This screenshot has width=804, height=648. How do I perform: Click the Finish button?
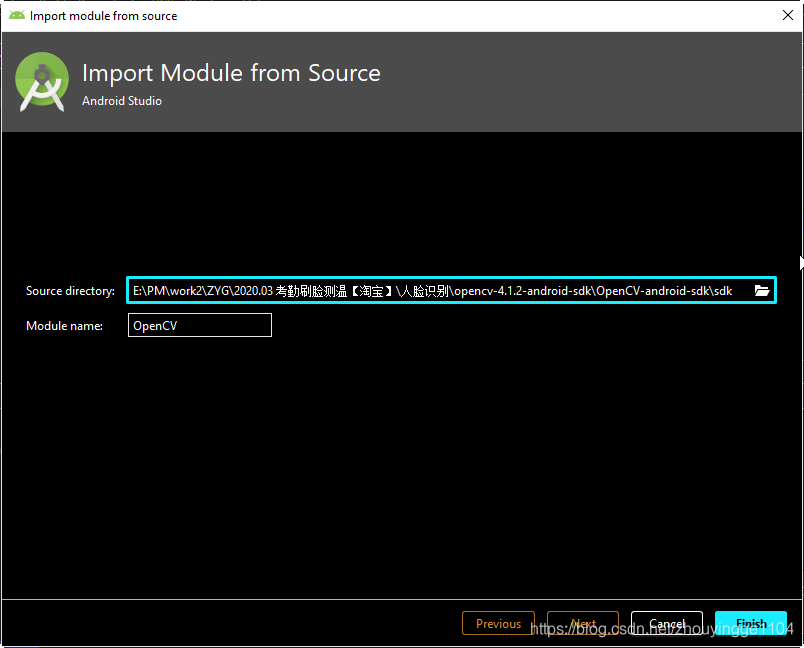click(751, 623)
